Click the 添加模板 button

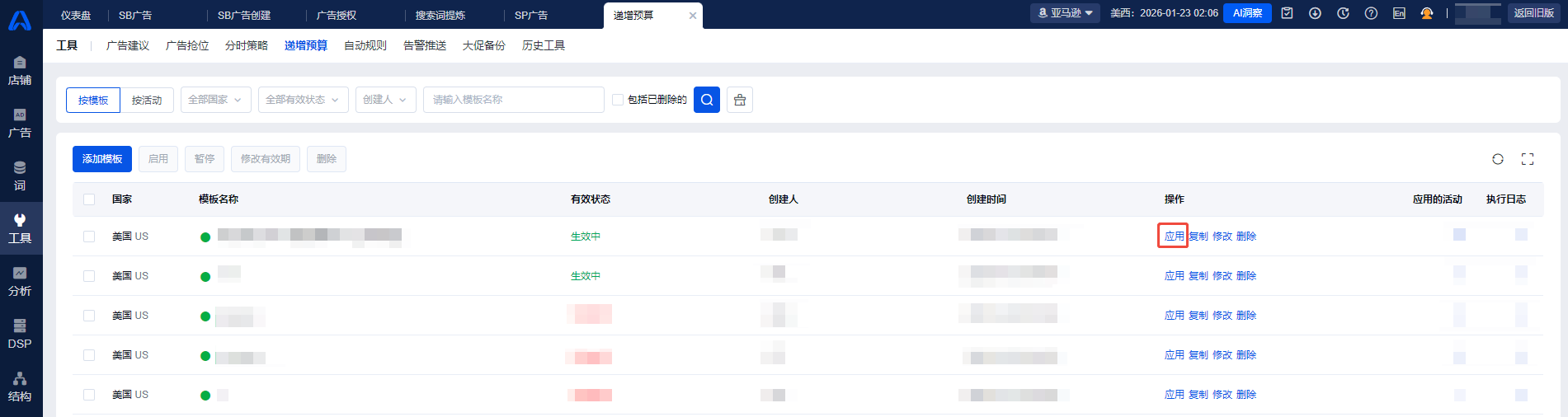click(x=102, y=159)
